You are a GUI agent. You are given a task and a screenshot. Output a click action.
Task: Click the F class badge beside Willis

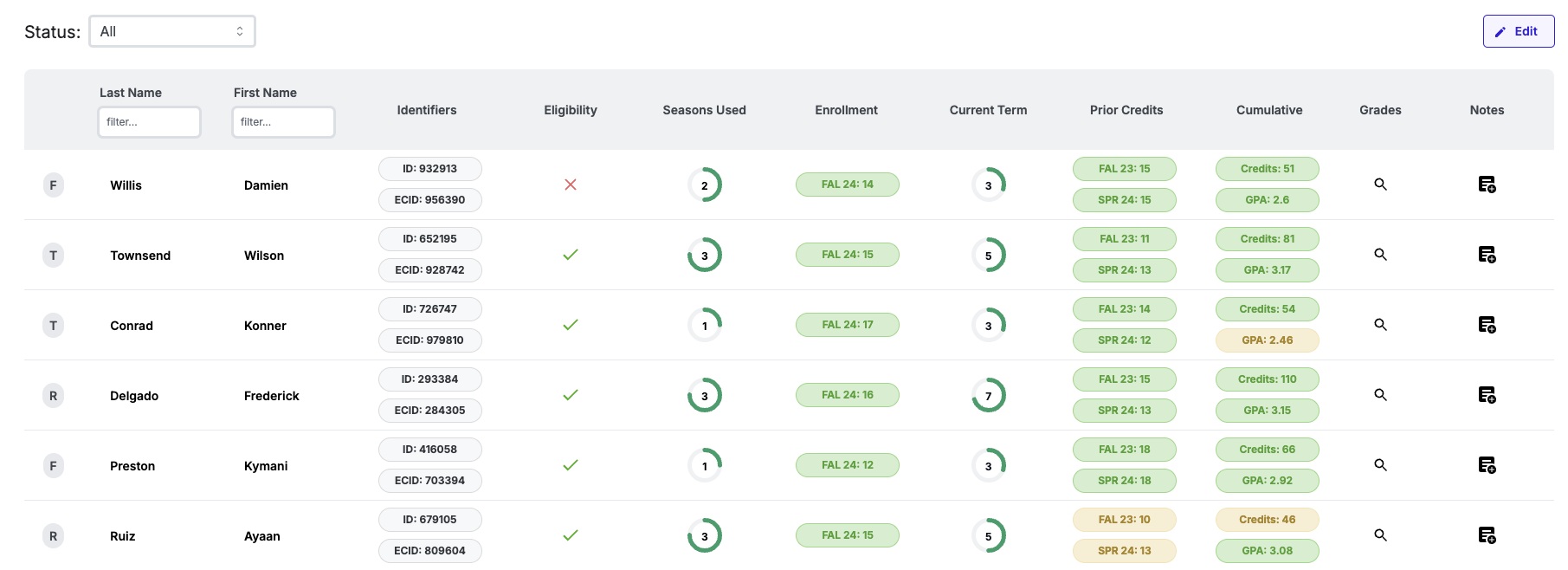(x=54, y=185)
